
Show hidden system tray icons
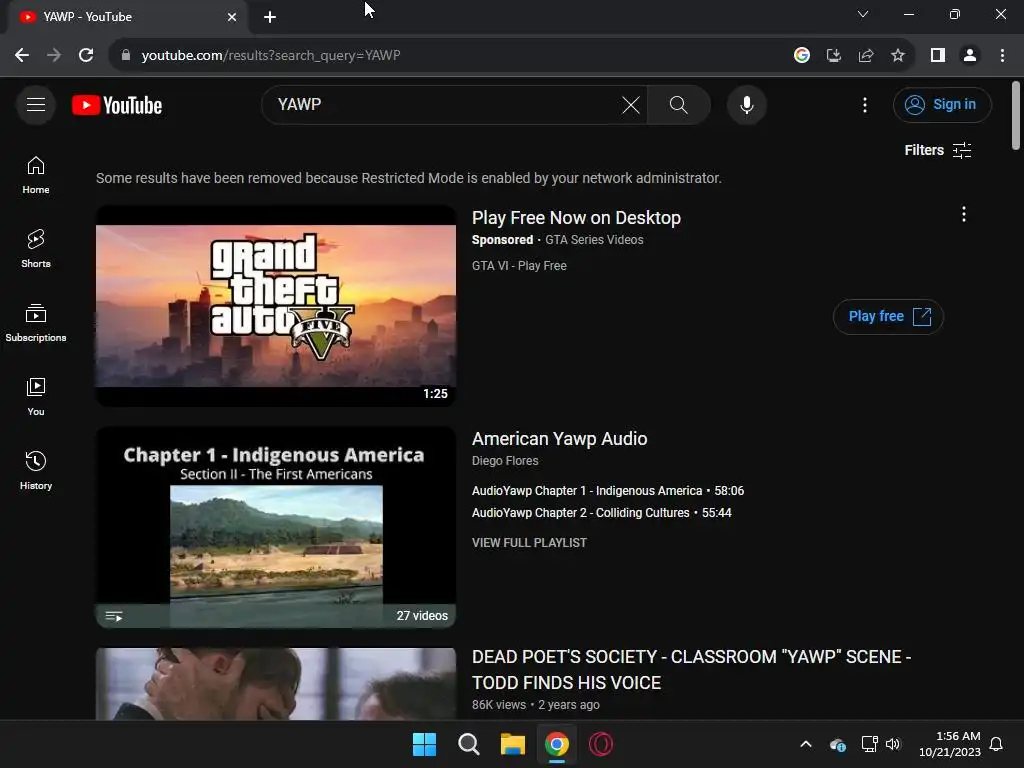[806, 744]
